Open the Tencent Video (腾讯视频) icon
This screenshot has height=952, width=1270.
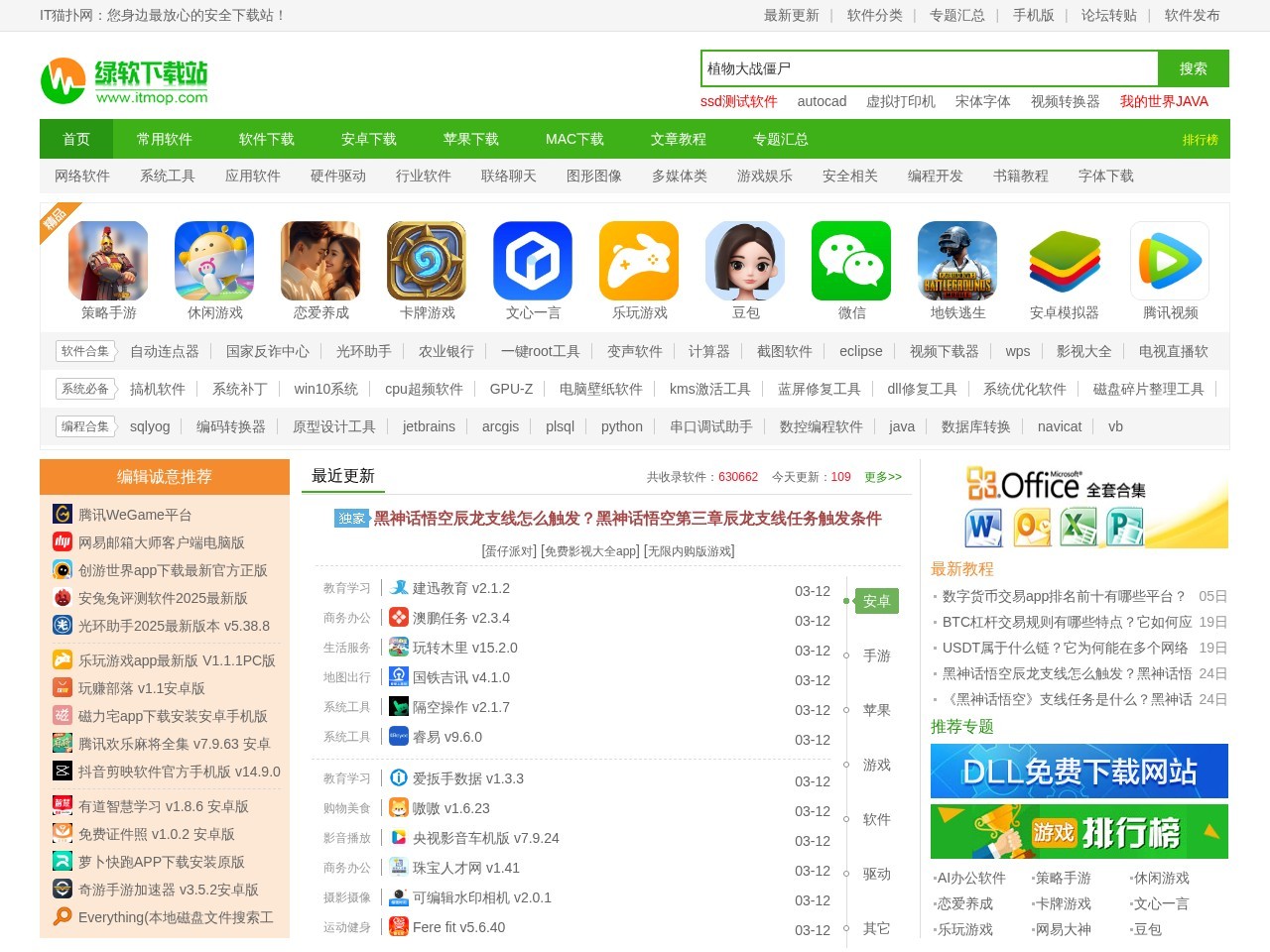coord(1170,261)
